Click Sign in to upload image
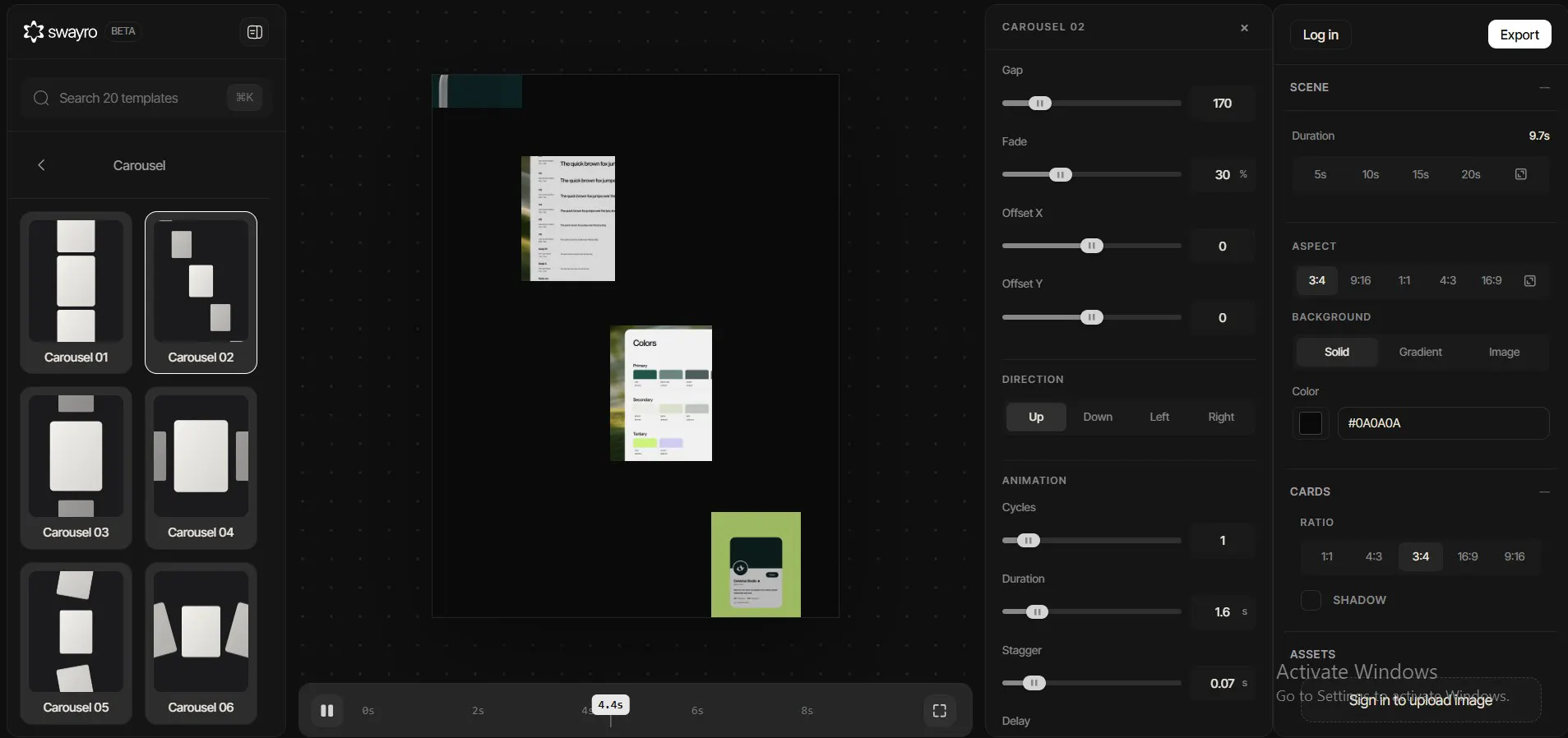Image resolution: width=1568 pixels, height=738 pixels. pos(1421,700)
